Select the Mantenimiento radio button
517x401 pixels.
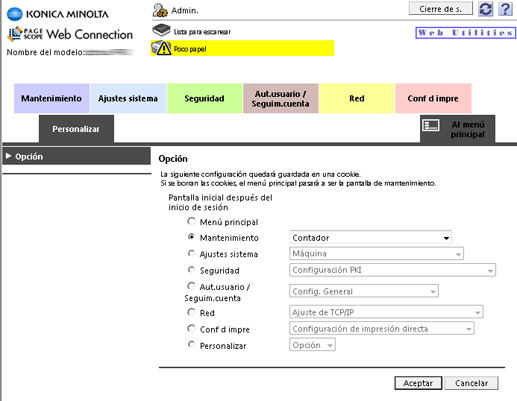click(x=191, y=237)
